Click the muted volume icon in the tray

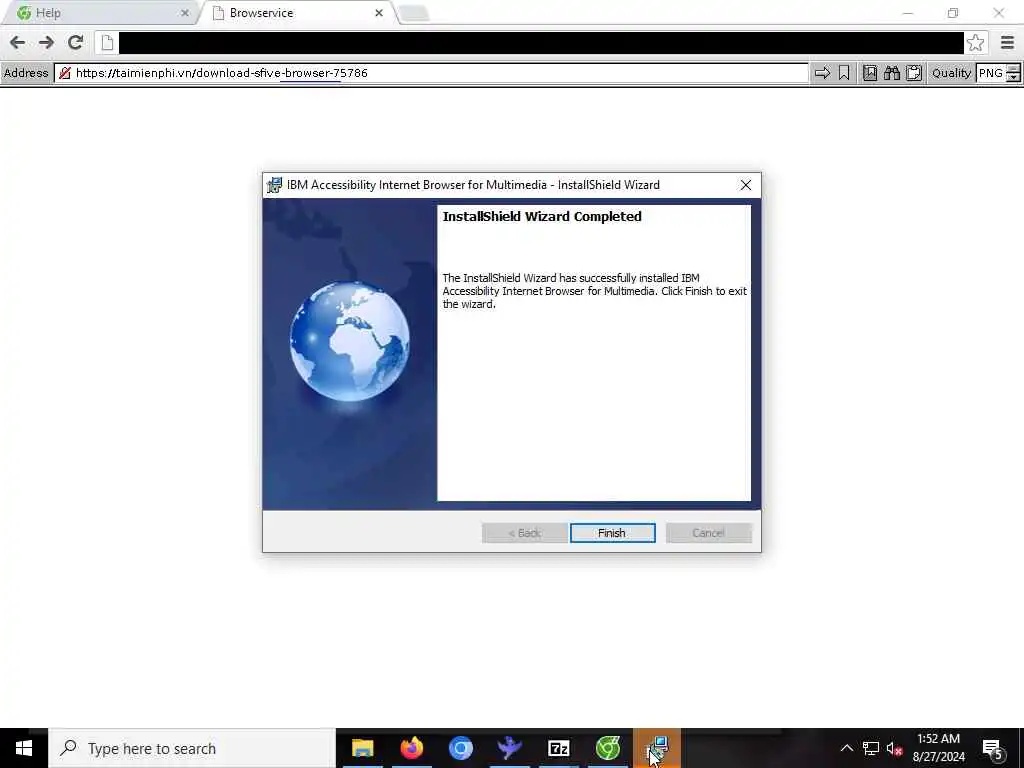tap(895, 748)
